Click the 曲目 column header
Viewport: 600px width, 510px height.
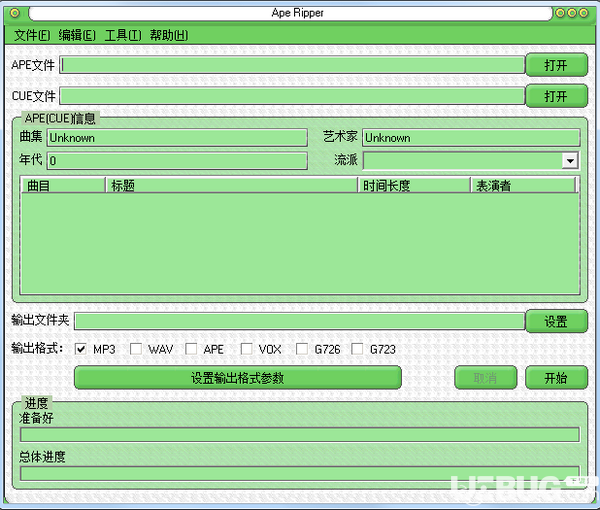63,186
